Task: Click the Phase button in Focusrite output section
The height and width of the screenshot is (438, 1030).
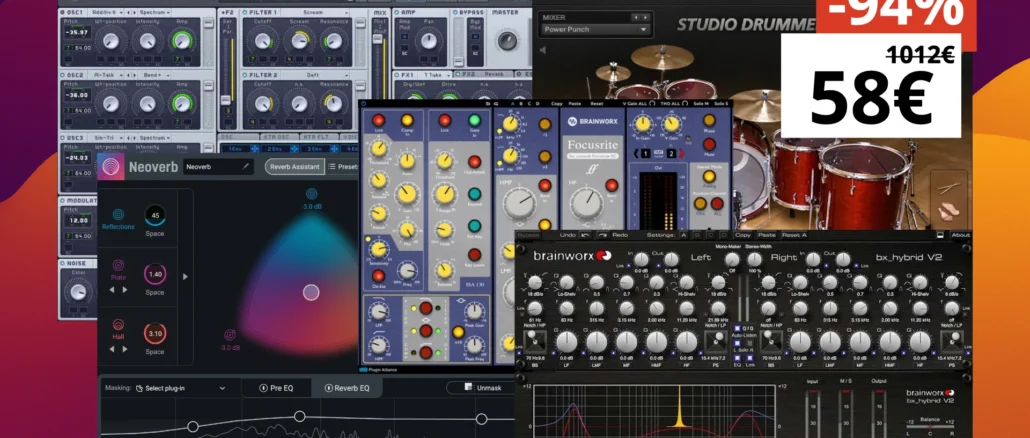Action: click(709, 120)
